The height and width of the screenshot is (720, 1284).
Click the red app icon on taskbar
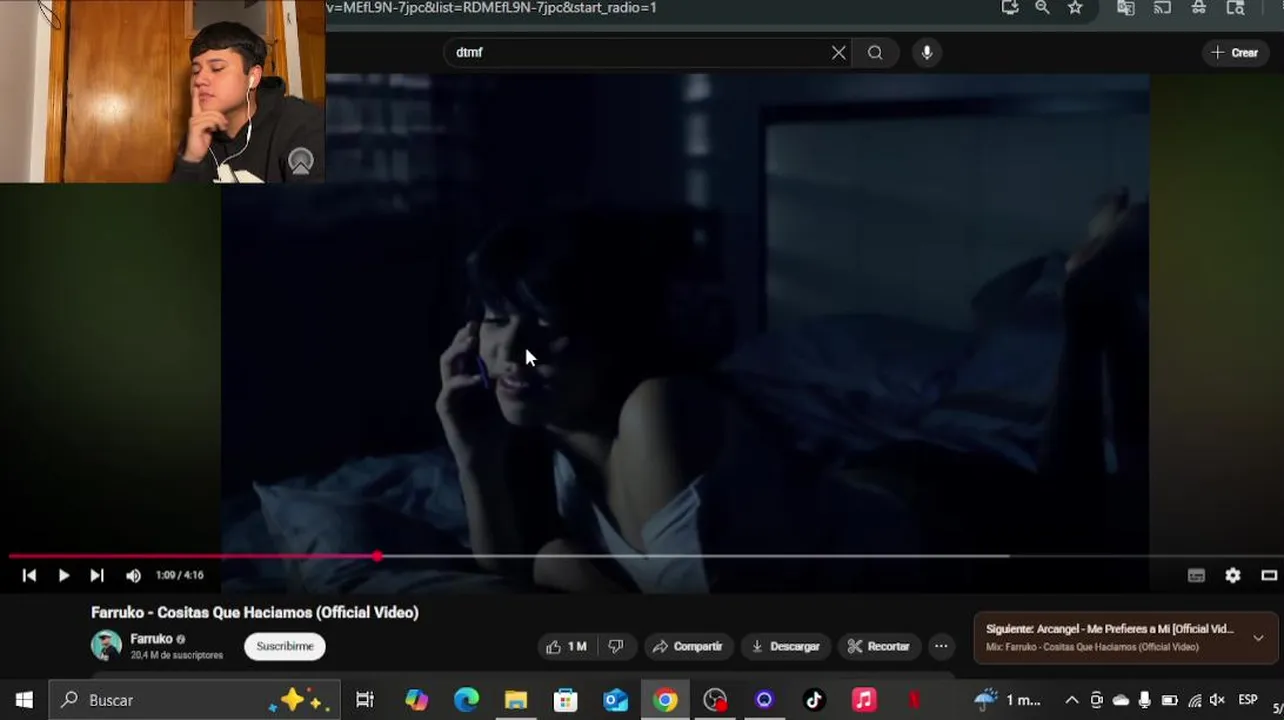click(913, 700)
